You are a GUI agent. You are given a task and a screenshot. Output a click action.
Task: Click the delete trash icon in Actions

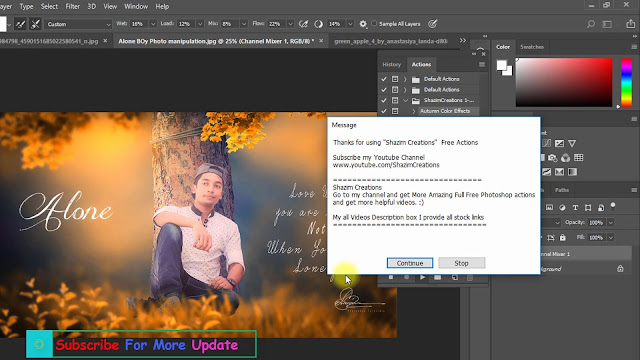click(x=470, y=278)
